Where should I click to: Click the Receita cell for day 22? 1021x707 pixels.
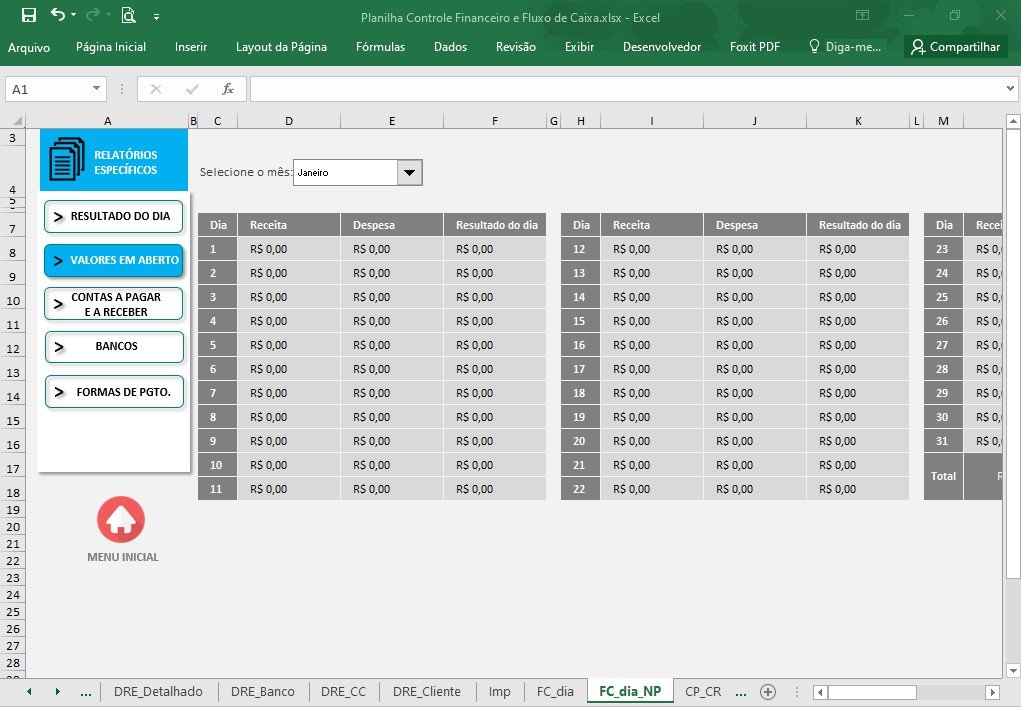tap(652, 489)
